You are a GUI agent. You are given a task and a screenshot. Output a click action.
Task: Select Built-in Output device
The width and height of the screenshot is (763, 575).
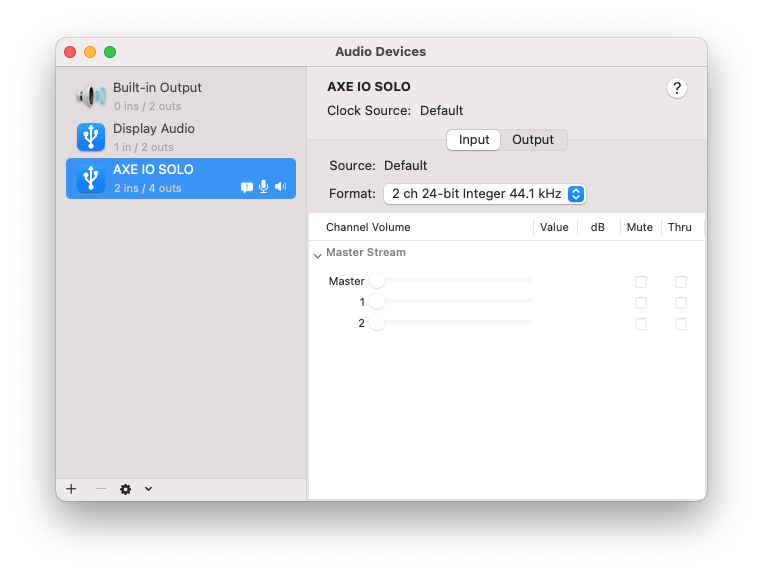(x=181, y=96)
